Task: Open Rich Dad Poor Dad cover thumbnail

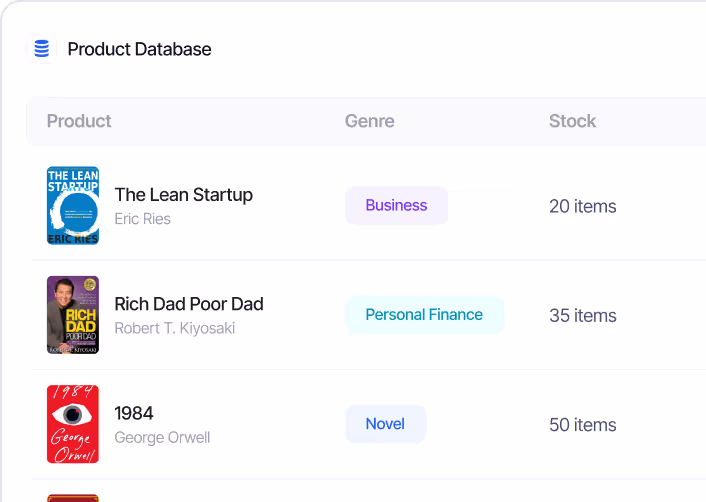Action: 73,315
